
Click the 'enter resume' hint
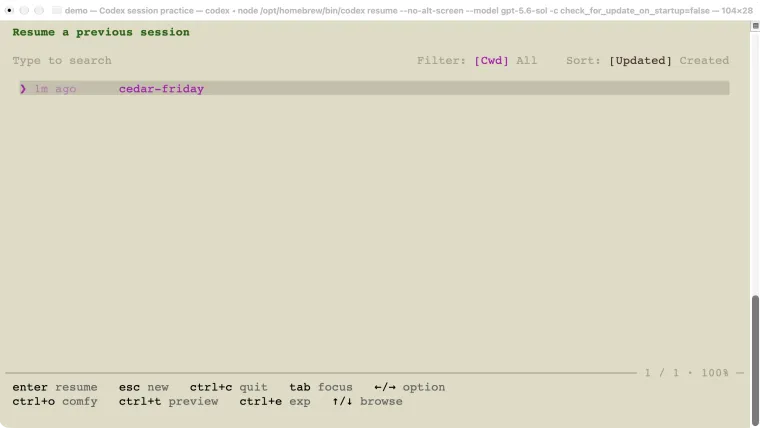(55, 387)
